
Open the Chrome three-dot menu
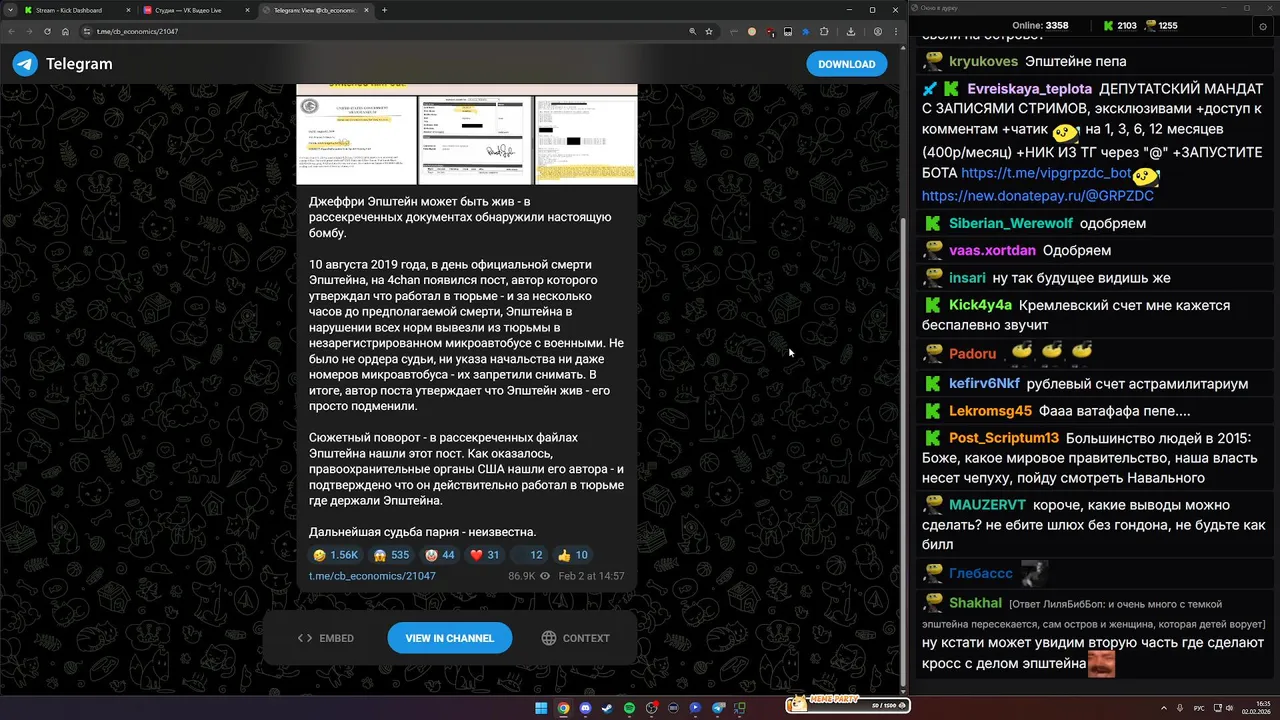(895, 31)
